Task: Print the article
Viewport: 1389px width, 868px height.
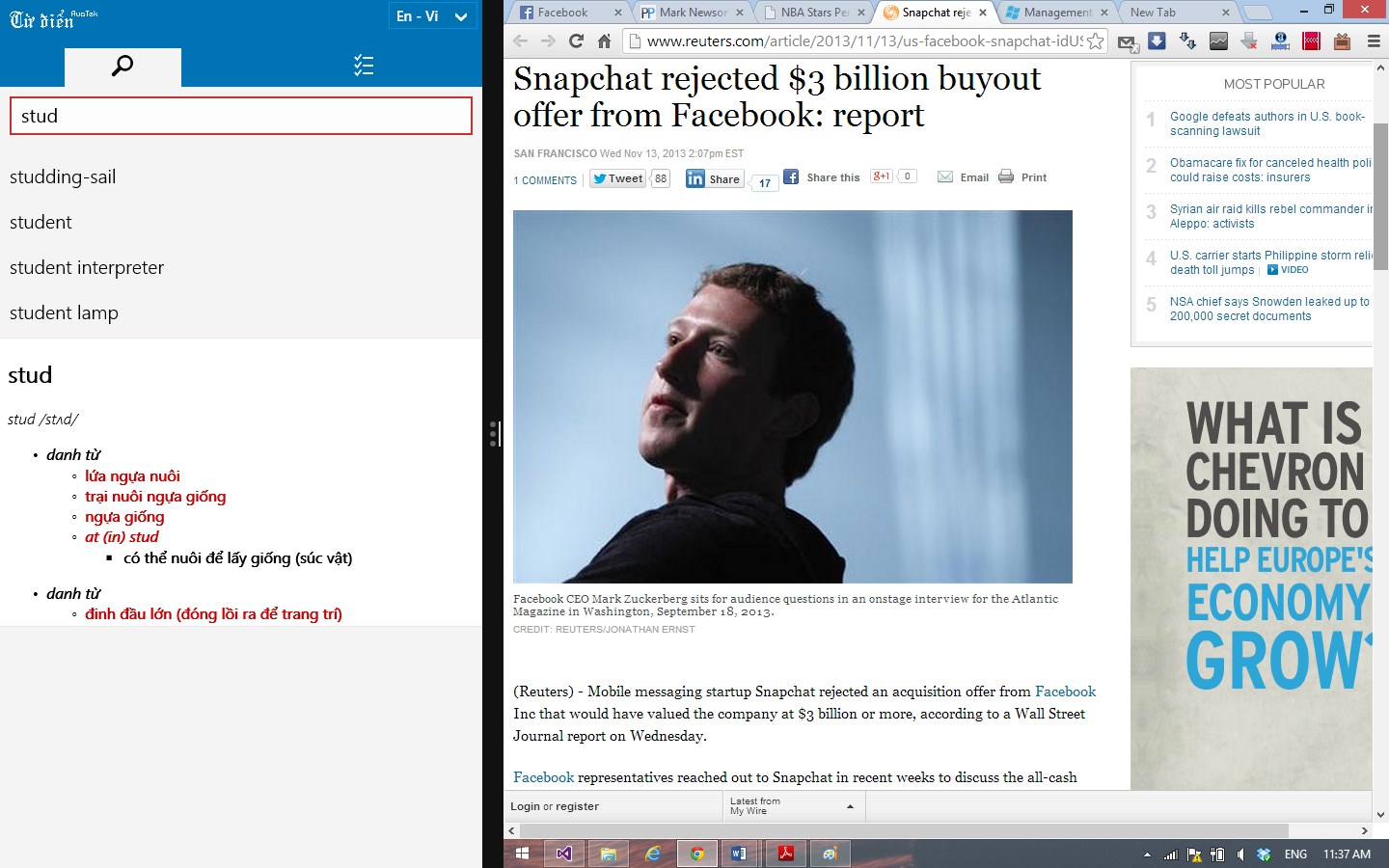Action: coord(1022,177)
